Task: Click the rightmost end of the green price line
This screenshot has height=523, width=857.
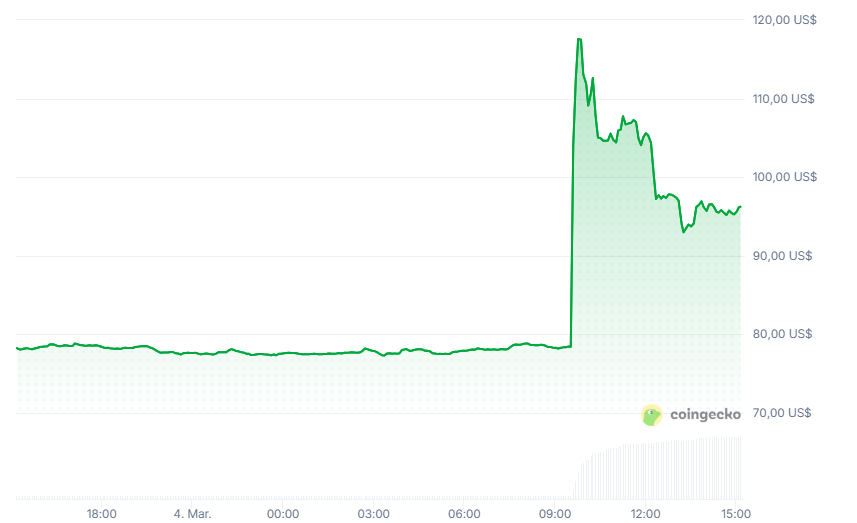Action: click(x=740, y=207)
